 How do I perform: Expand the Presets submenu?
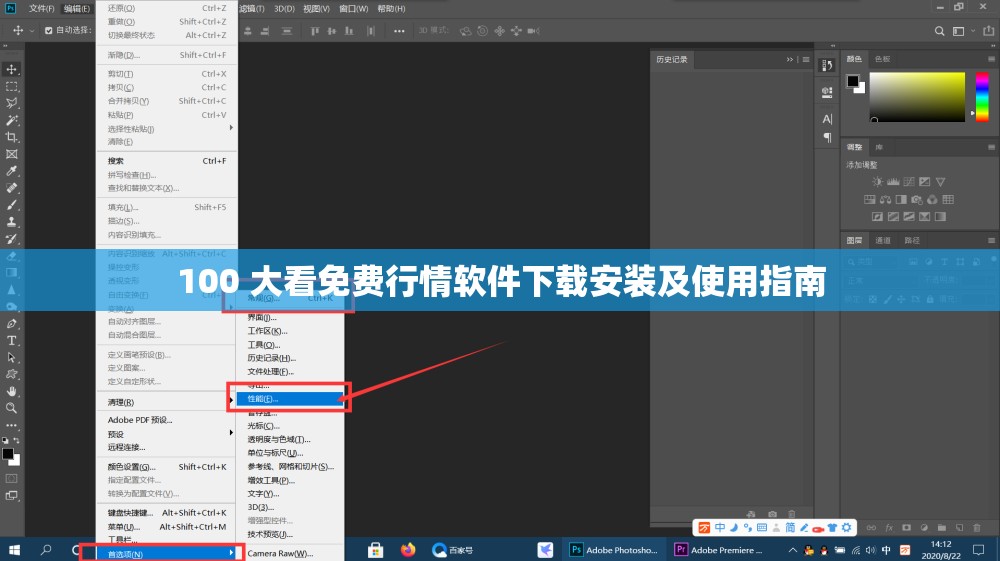click(x=231, y=432)
